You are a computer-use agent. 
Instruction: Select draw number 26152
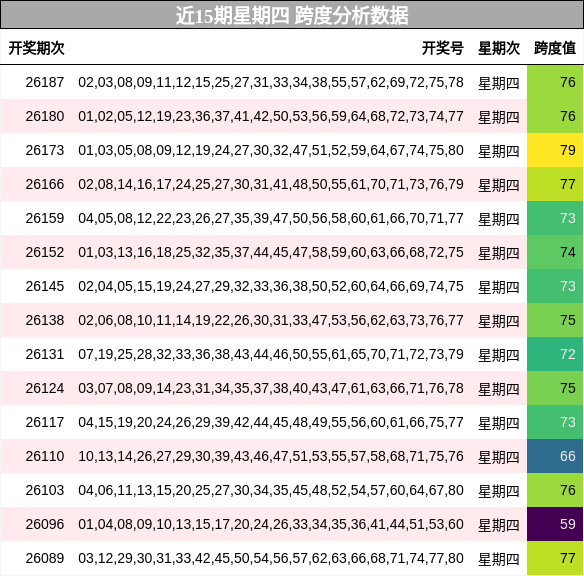(x=45, y=252)
